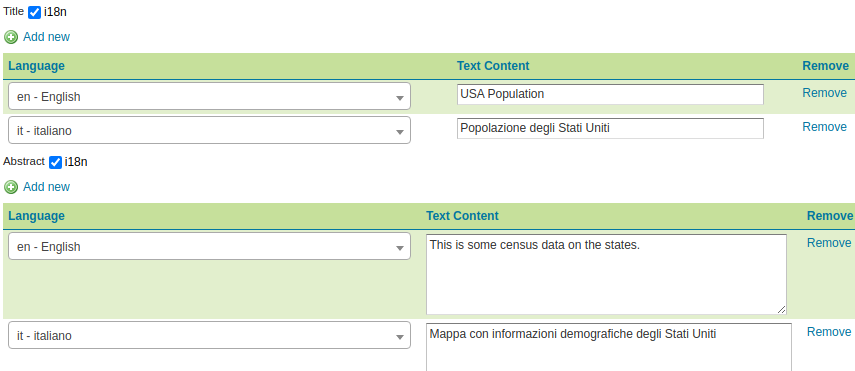Click the Italian abstract Mappa con informazioni textarea

pyautogui.click(x=609, y=347)
